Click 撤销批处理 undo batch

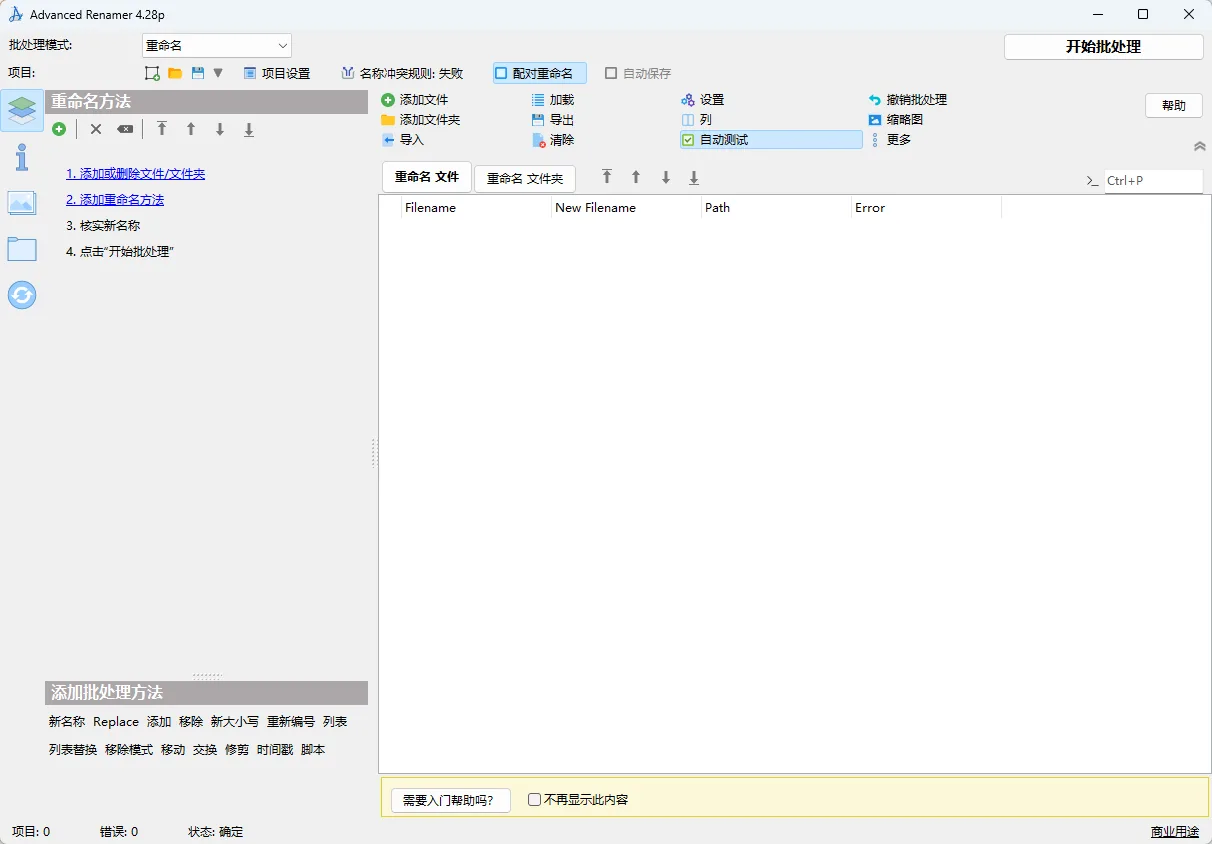click(908, 100)
